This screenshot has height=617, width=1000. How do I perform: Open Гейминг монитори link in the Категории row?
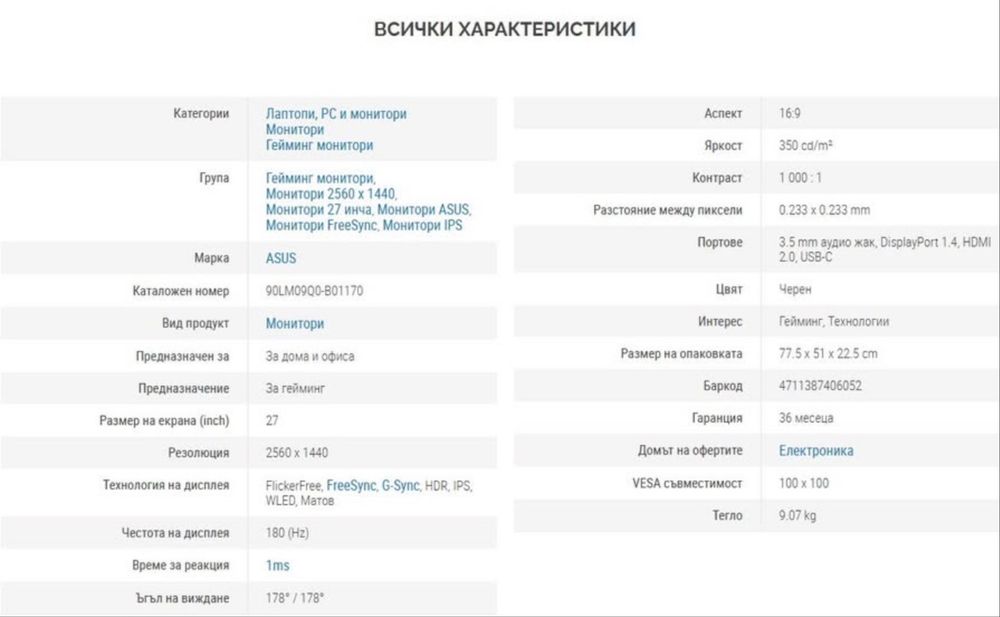319,145
